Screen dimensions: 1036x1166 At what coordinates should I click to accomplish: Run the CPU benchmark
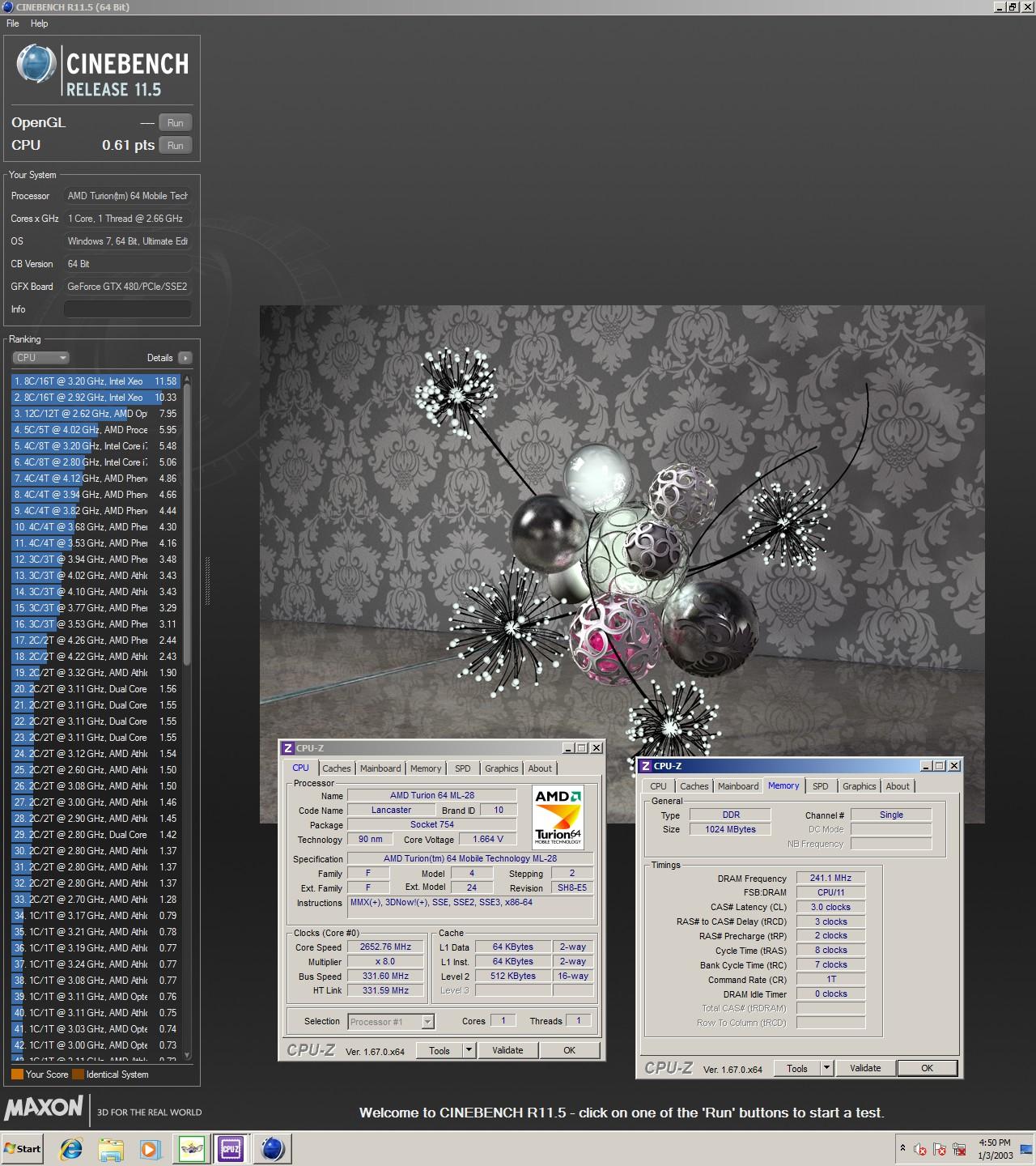(x=175, y=145)
